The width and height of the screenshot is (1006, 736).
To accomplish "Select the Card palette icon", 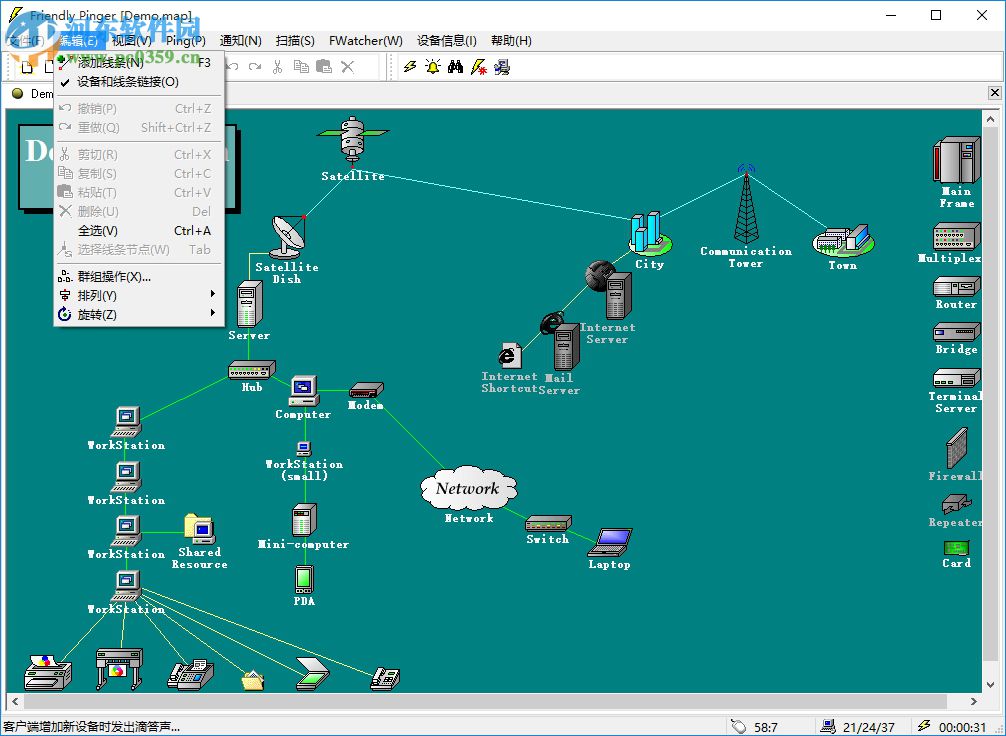I will 956,548.
